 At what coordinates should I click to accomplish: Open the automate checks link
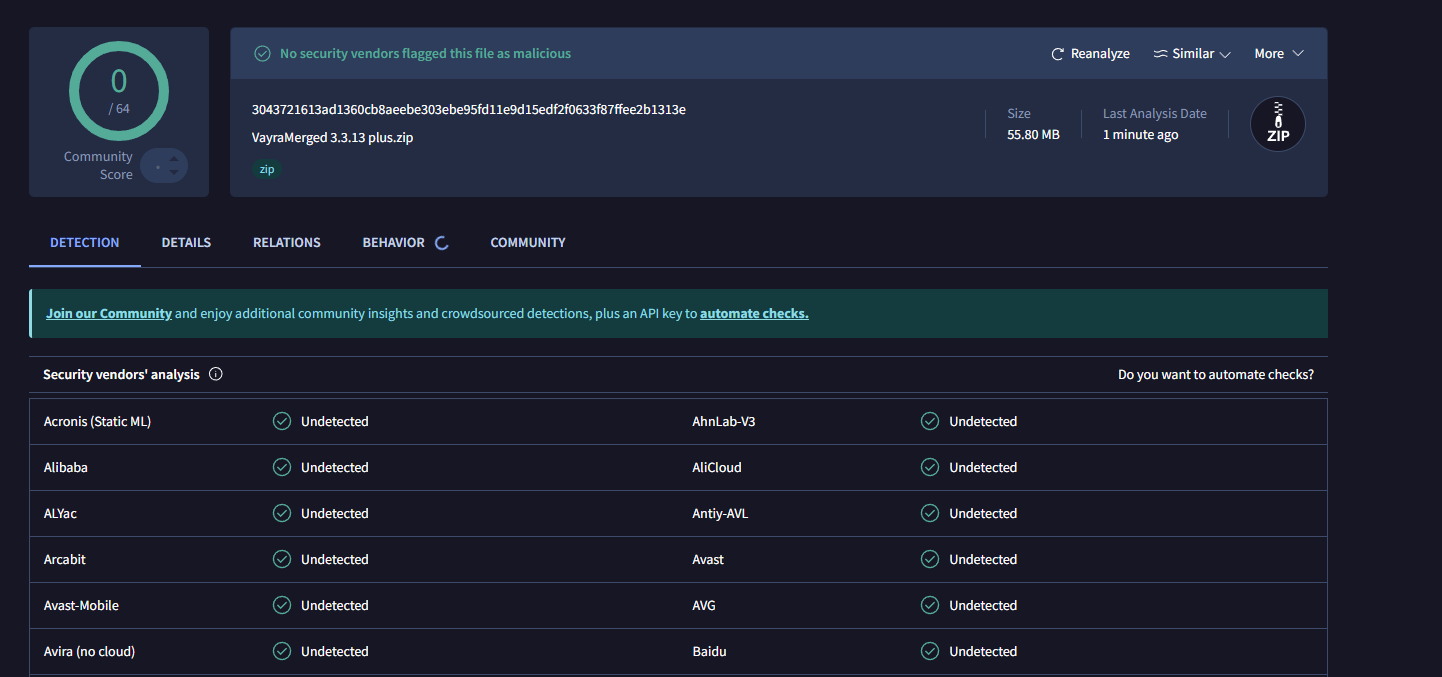(x=754, y=314)
